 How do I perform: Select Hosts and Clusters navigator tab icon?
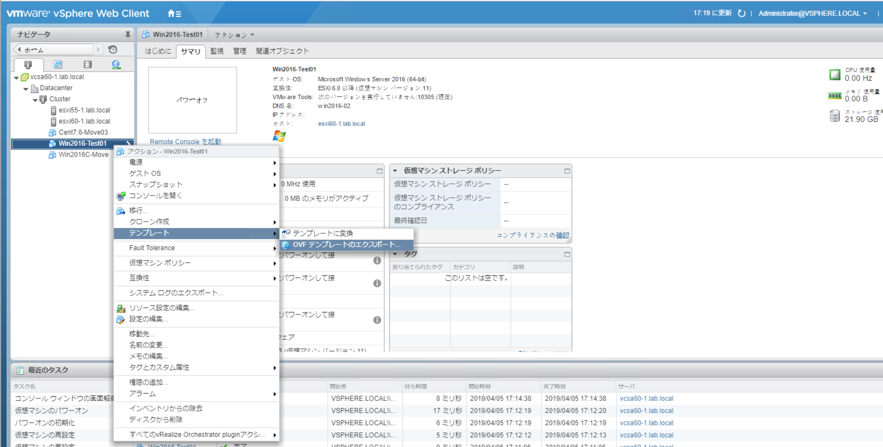28,65
